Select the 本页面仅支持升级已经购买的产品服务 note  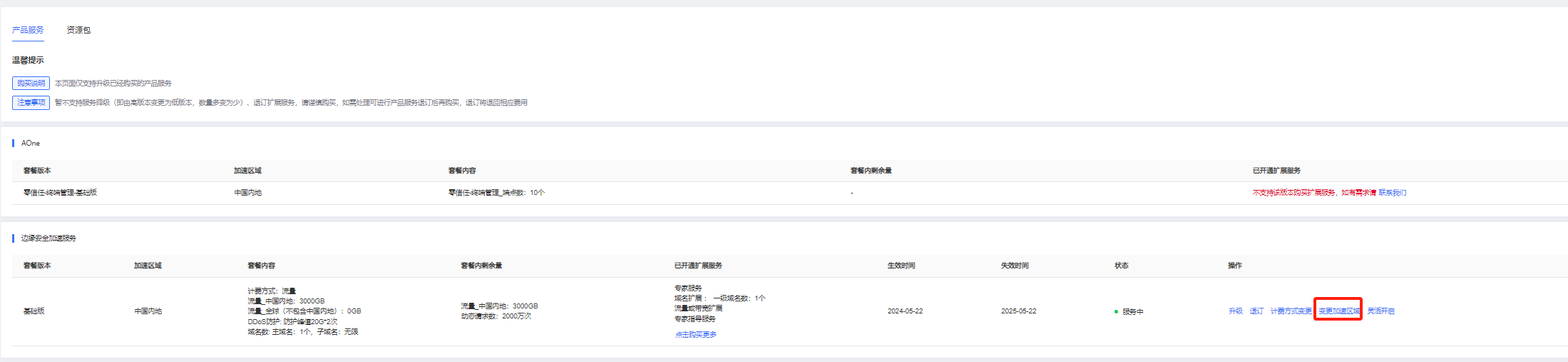pos(113,84)
